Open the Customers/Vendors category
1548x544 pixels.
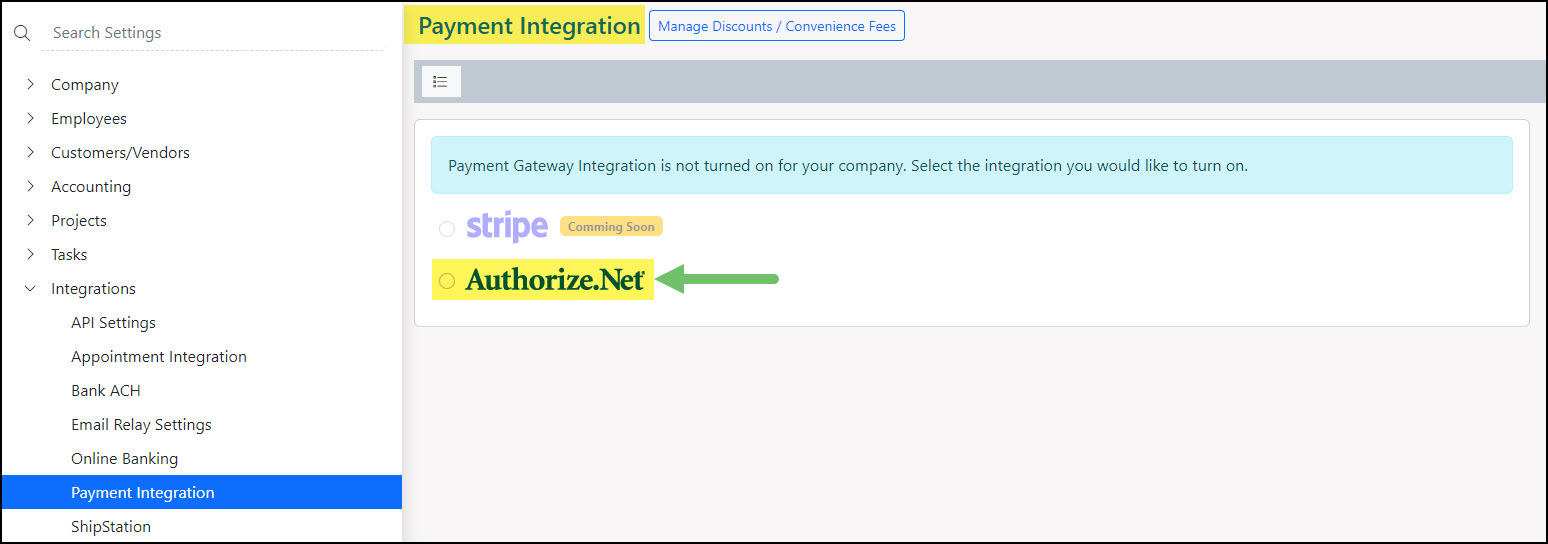120,153
